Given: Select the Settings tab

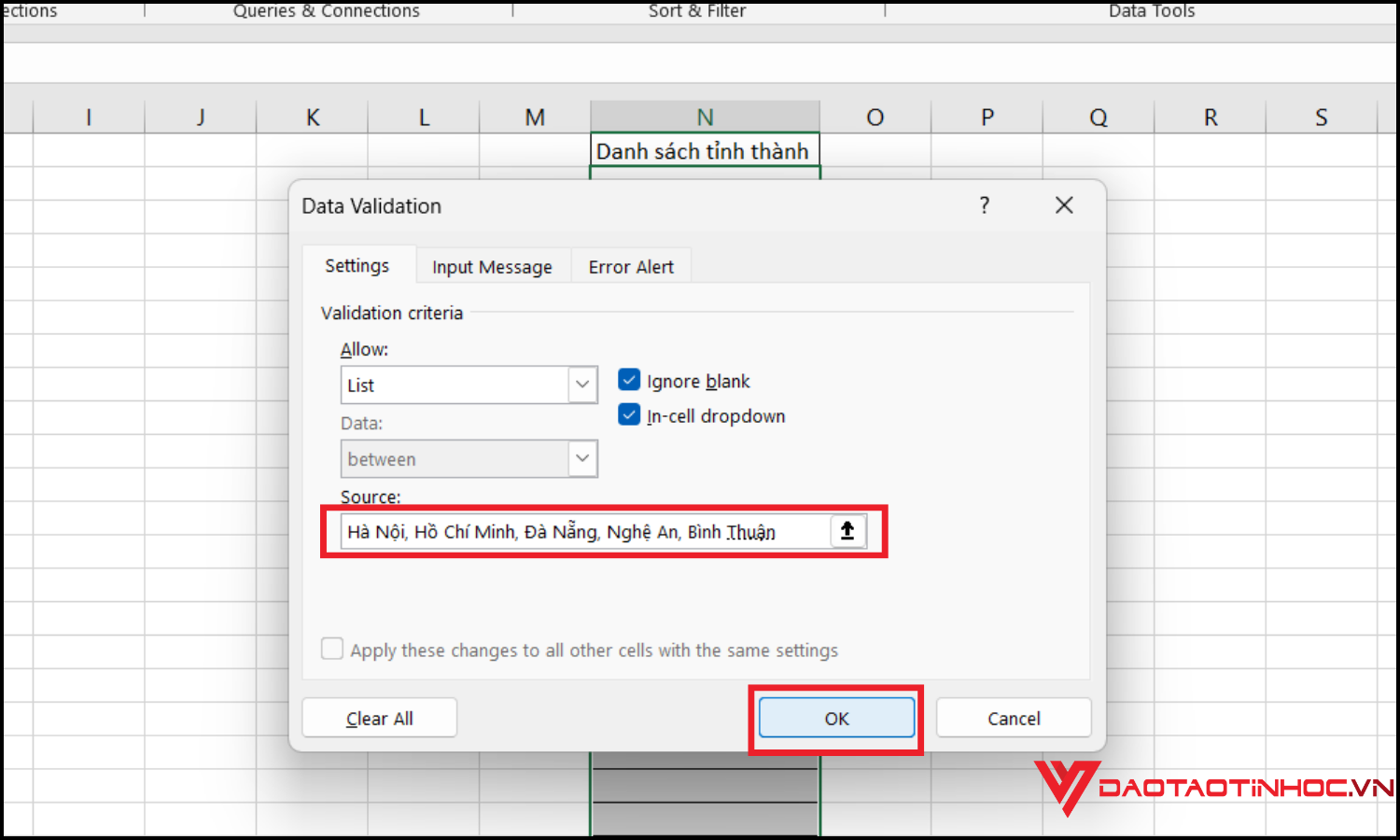Looking at the screenshot, I should 357,266.
